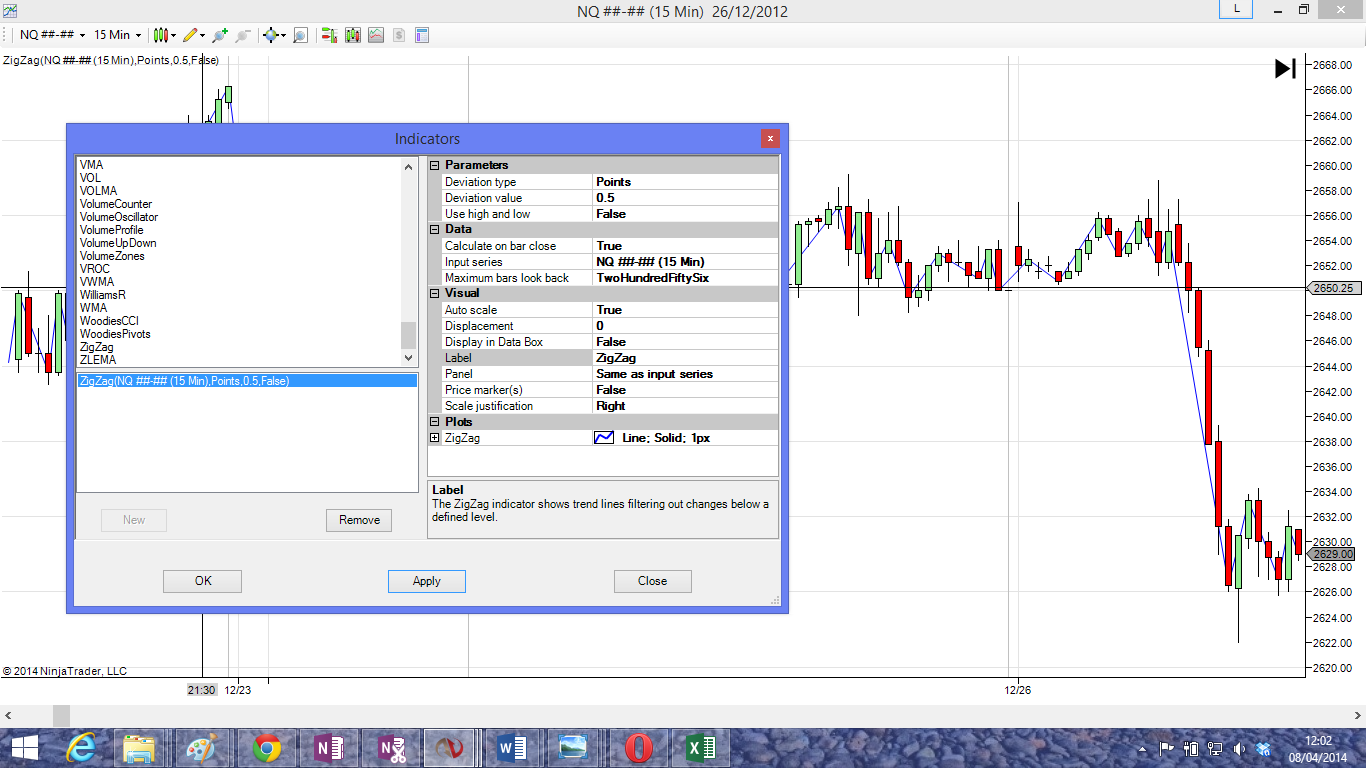Open the strategies dollar icon

[399, 35]
